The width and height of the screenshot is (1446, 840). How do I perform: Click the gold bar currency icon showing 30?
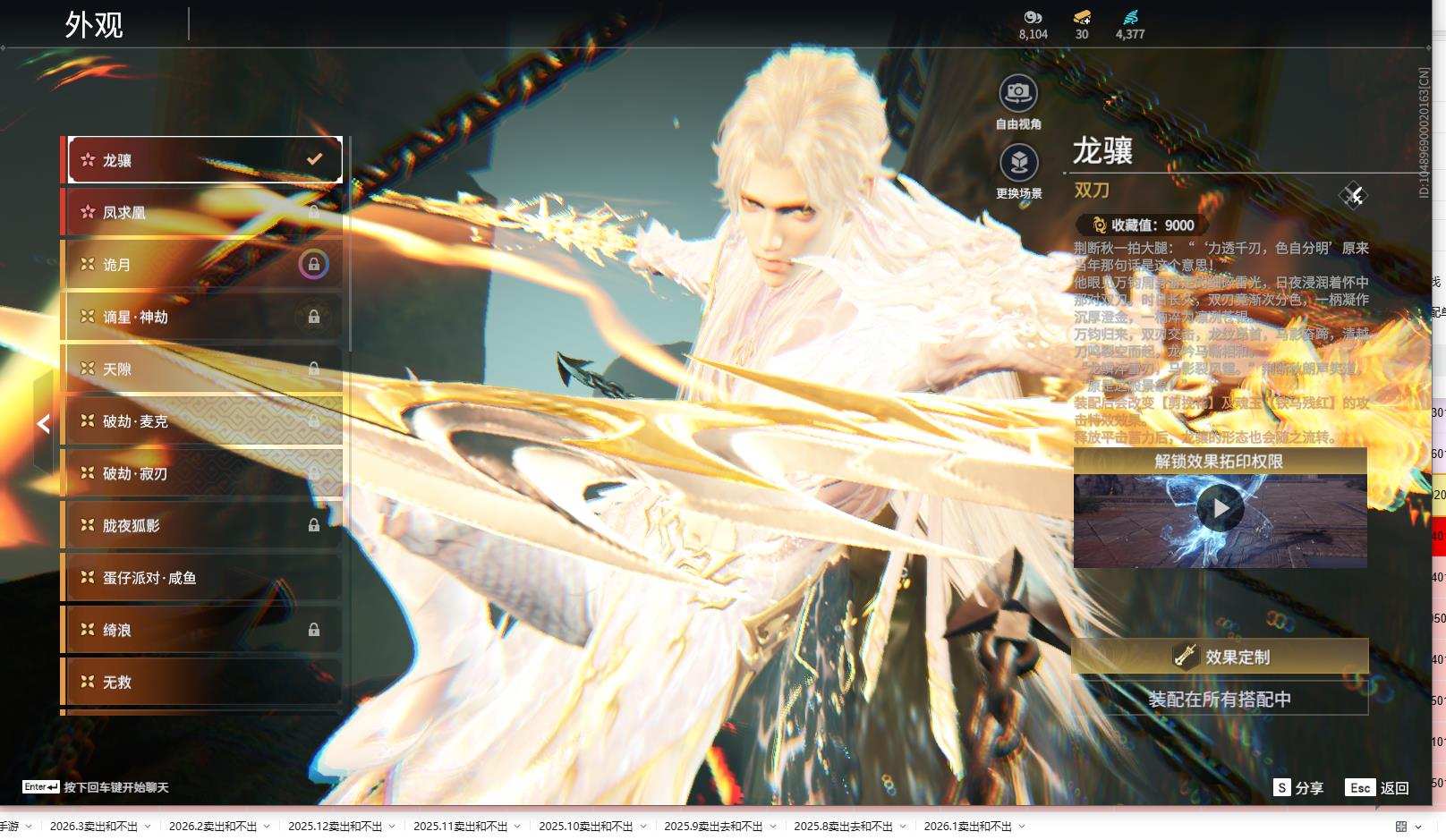tap(1082, 17)
